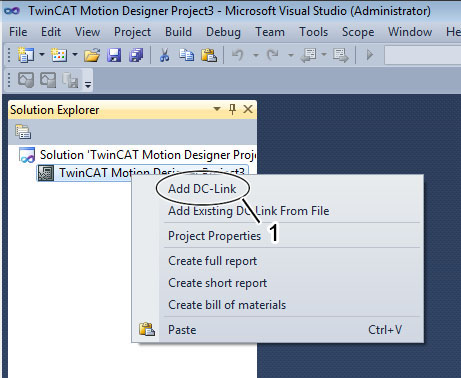Screen dimensions: 461x378
Task: Click the Solution Explorer Properties icon
Action: point(23,132)
